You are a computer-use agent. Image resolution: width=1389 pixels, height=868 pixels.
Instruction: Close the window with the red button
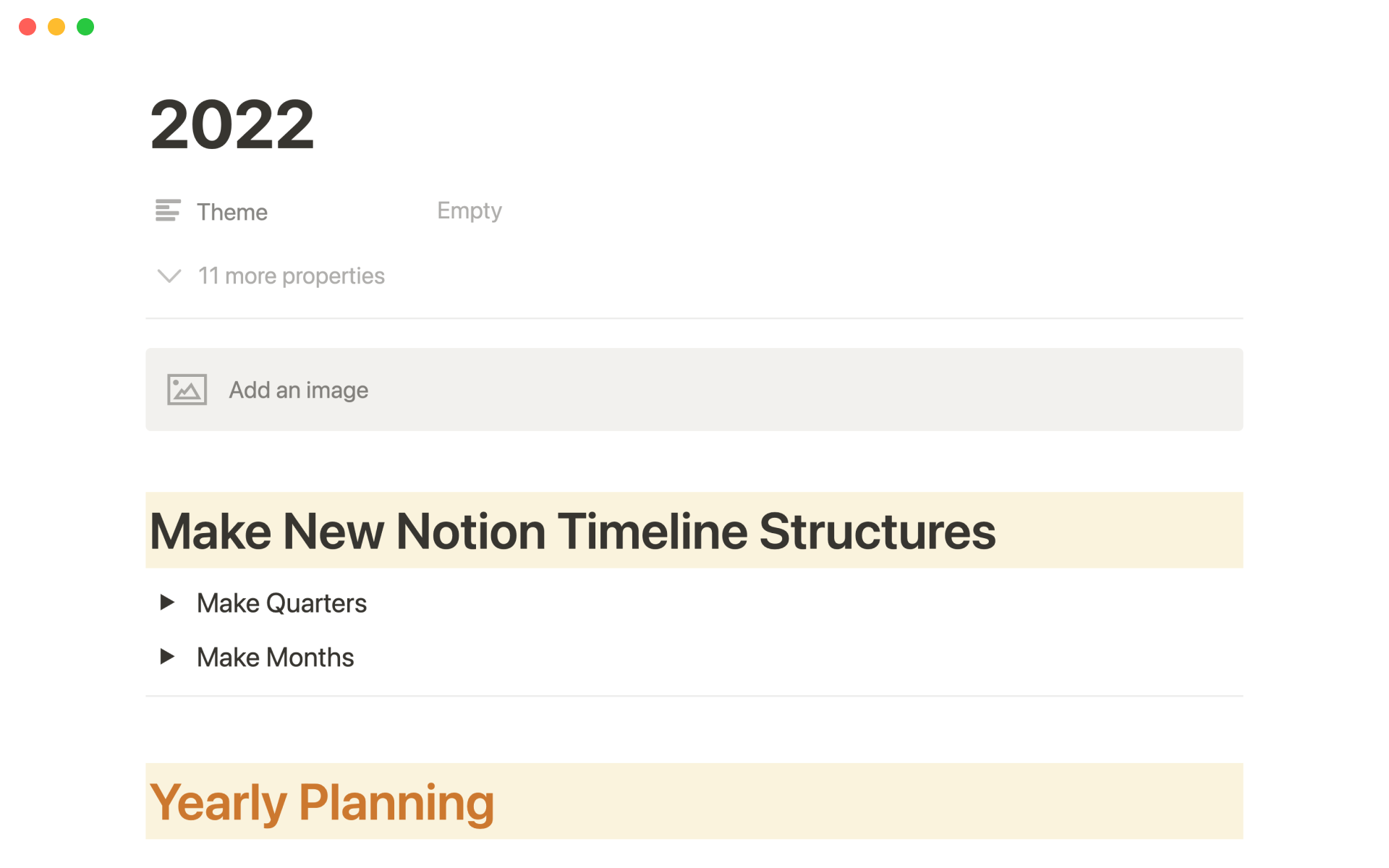(x=27, y=27)
